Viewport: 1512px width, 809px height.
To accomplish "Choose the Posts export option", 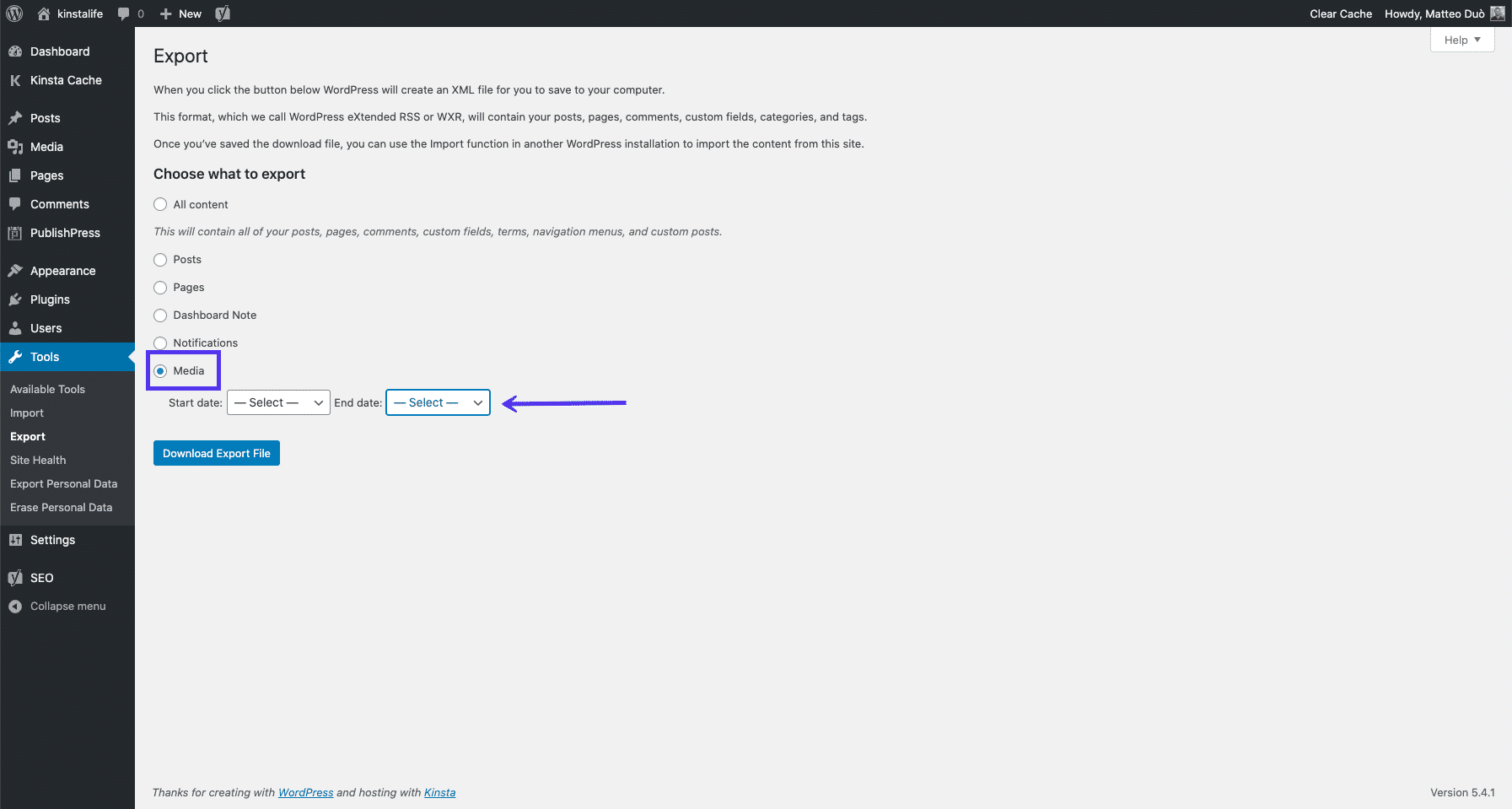I will coord(160,260).
